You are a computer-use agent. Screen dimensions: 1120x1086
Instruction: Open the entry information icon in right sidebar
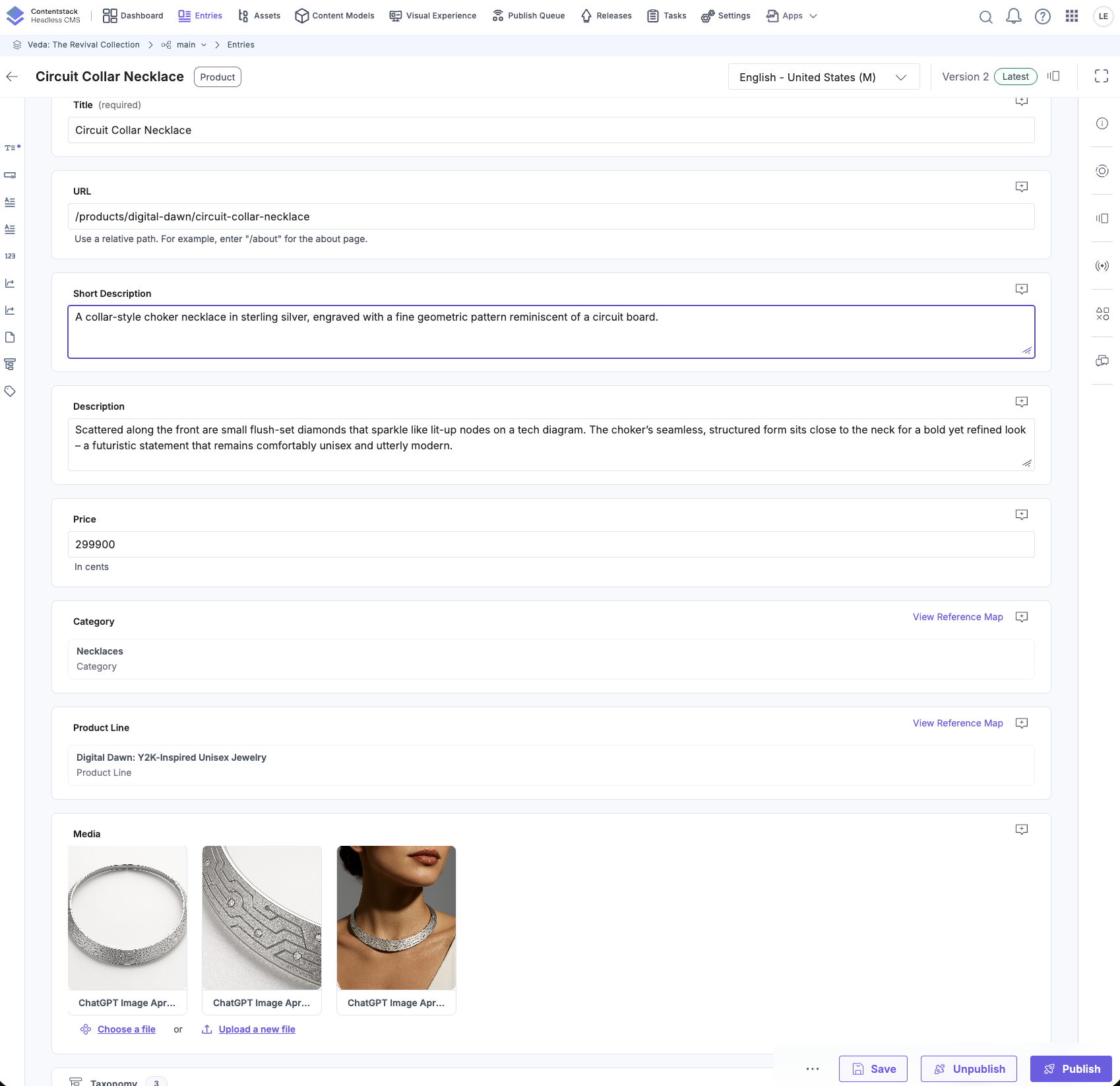point(1102,123)
